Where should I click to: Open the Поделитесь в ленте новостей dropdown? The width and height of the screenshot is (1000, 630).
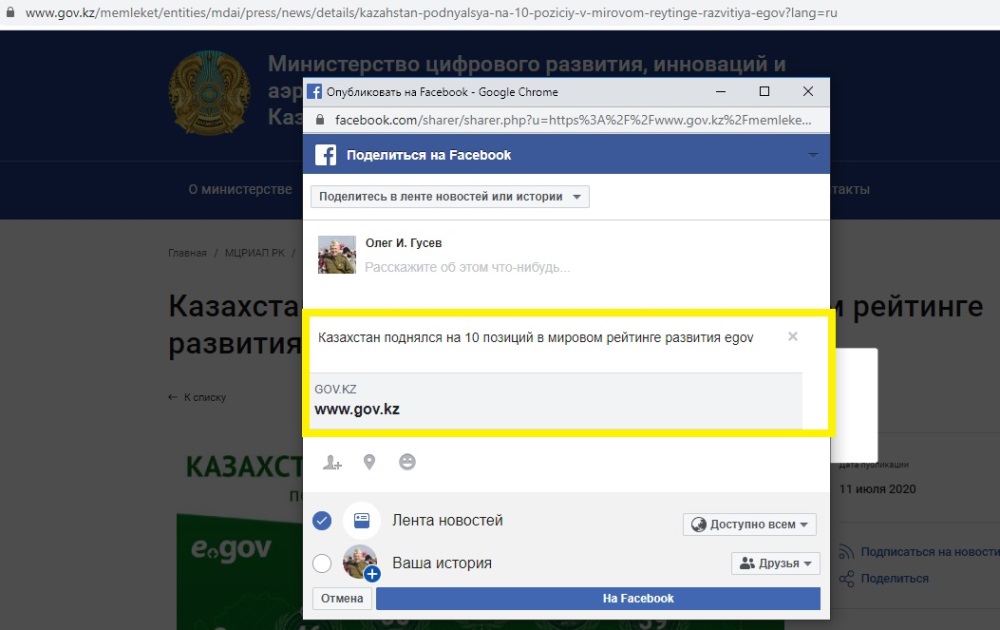449,197
